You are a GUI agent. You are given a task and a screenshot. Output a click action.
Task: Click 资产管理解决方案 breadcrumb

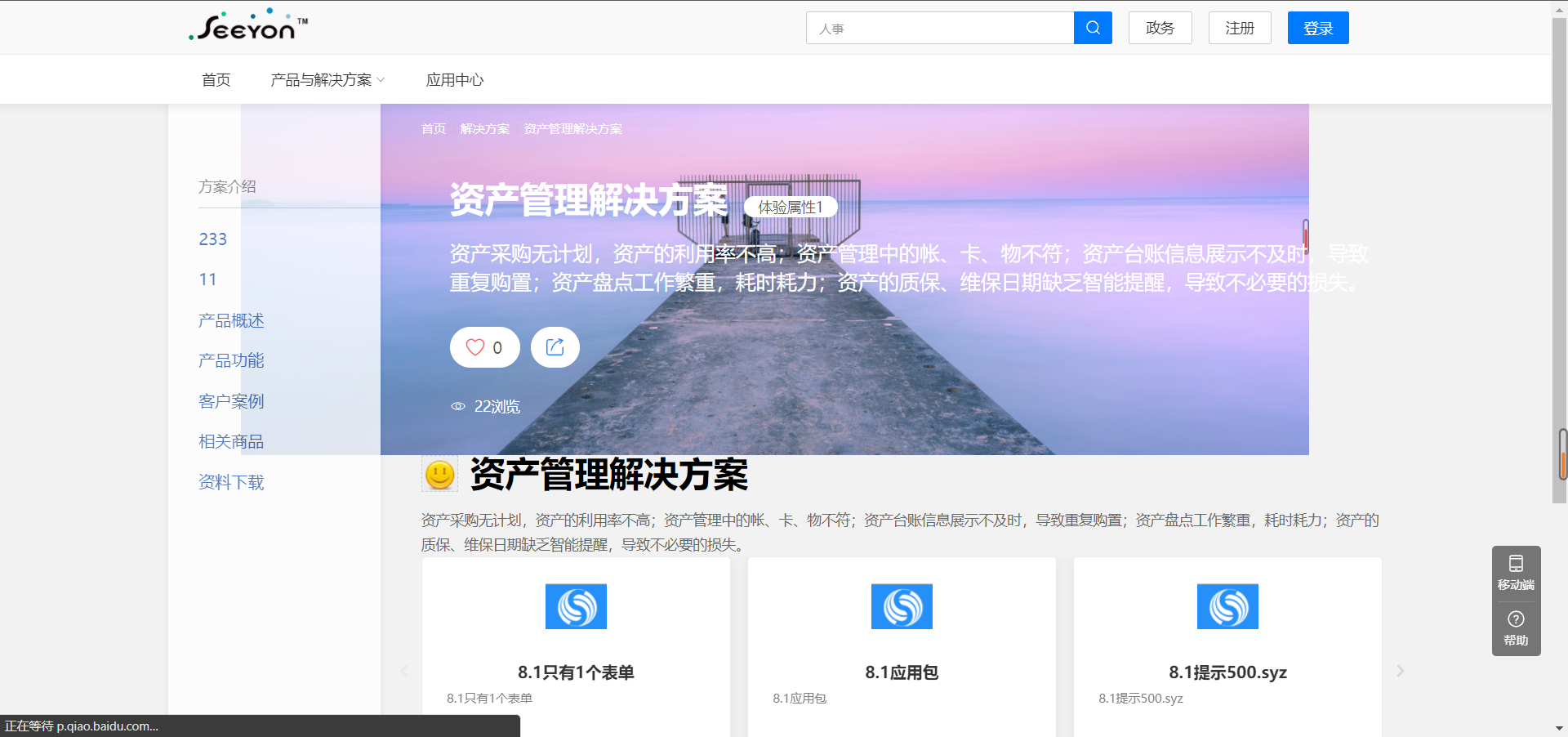[x=573, y=129]
